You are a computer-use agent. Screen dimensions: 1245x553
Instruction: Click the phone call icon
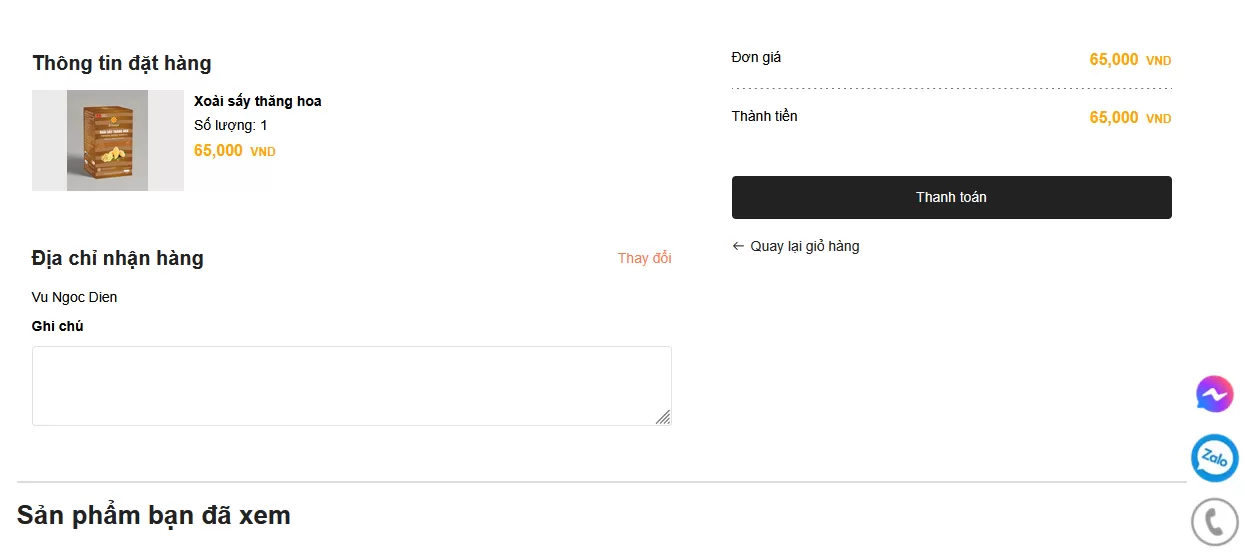(1214, 521)
